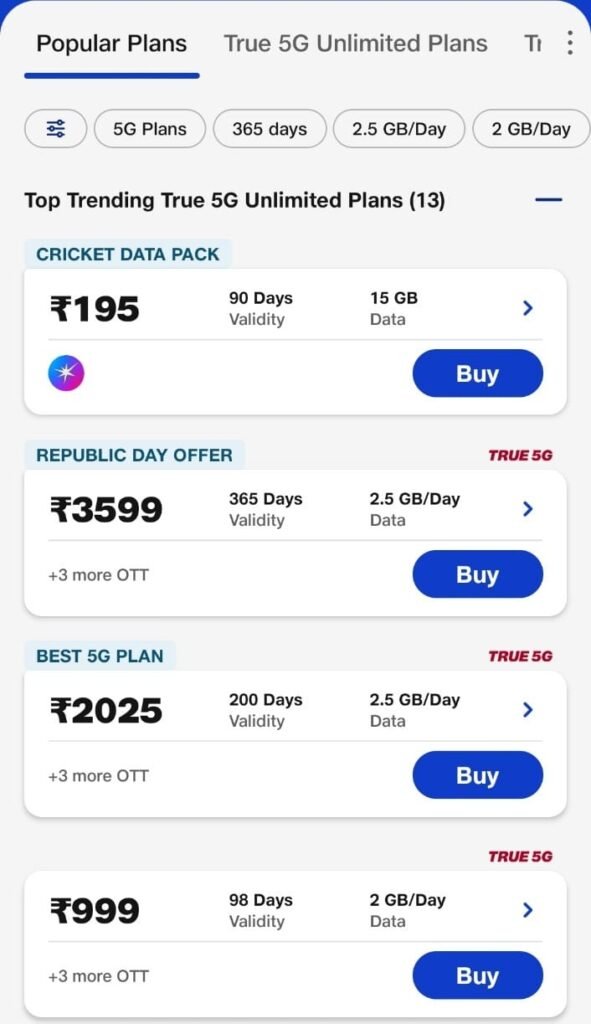Expand details arrow for ₹195 plan
This screenshot has width=591, height=1024.
528,308
